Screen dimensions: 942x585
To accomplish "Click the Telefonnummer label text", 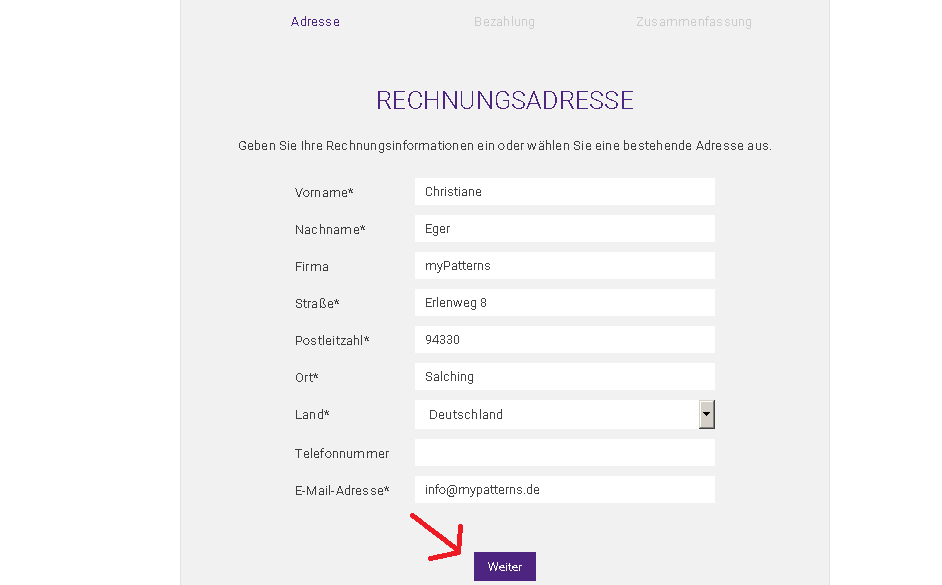I will tap(342, 454).
